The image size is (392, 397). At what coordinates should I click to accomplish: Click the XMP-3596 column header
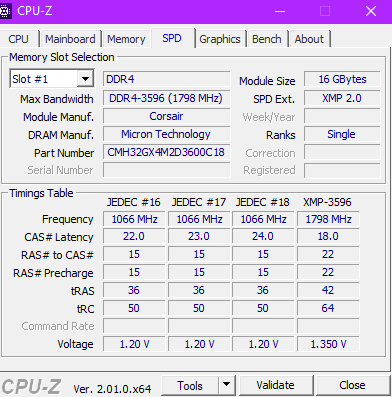tap(327, 202)
